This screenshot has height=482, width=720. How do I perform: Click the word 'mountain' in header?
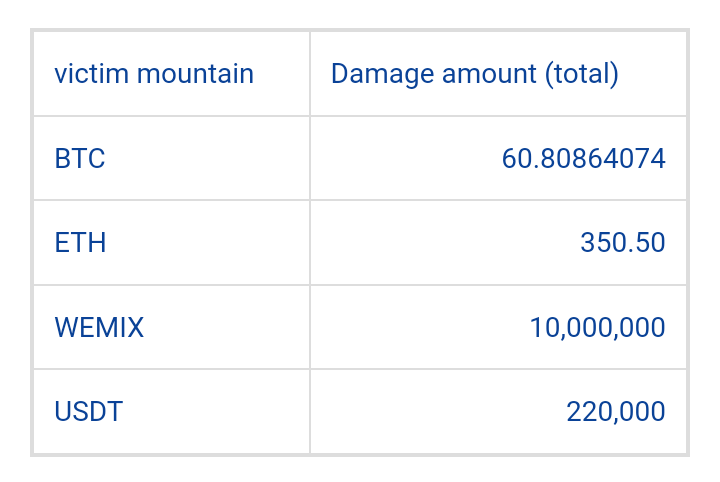[x=195, y=74]
